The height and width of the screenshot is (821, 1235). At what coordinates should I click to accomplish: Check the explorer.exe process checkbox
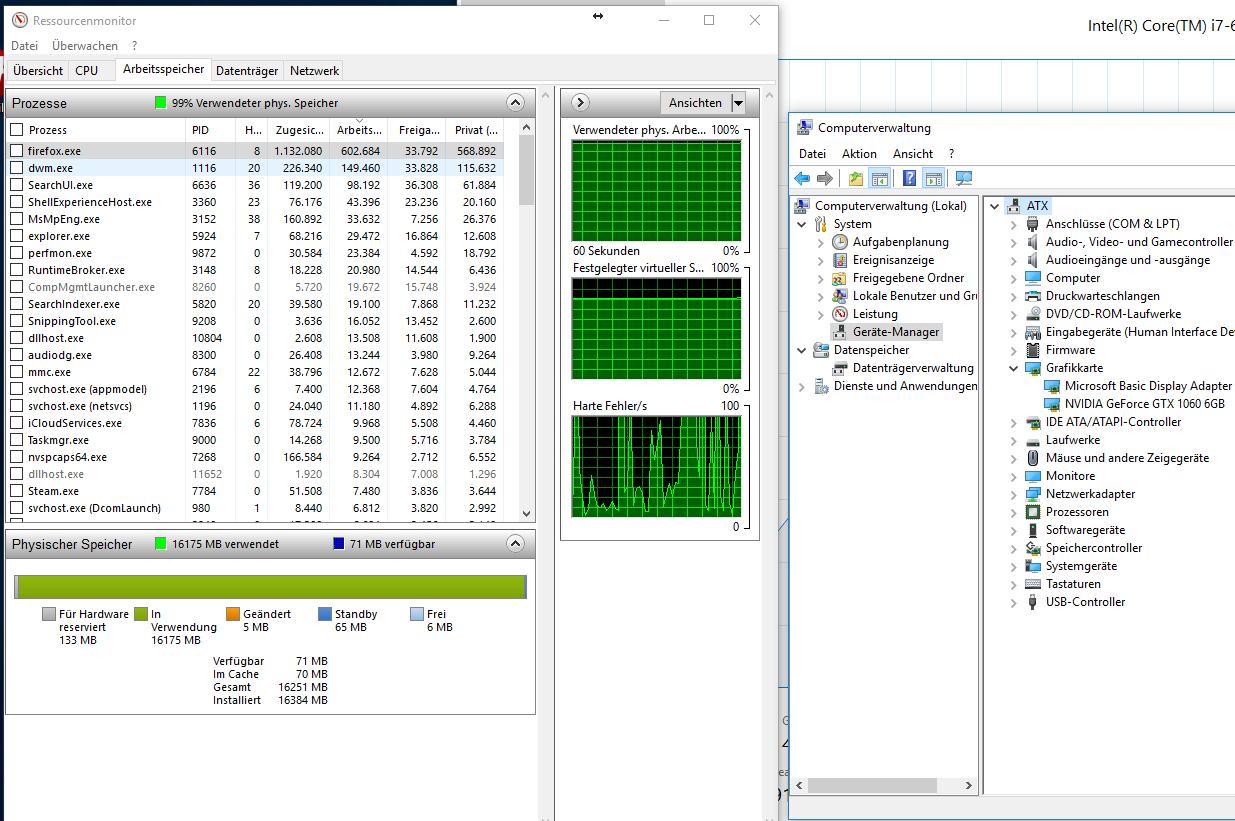coord(16,236)
